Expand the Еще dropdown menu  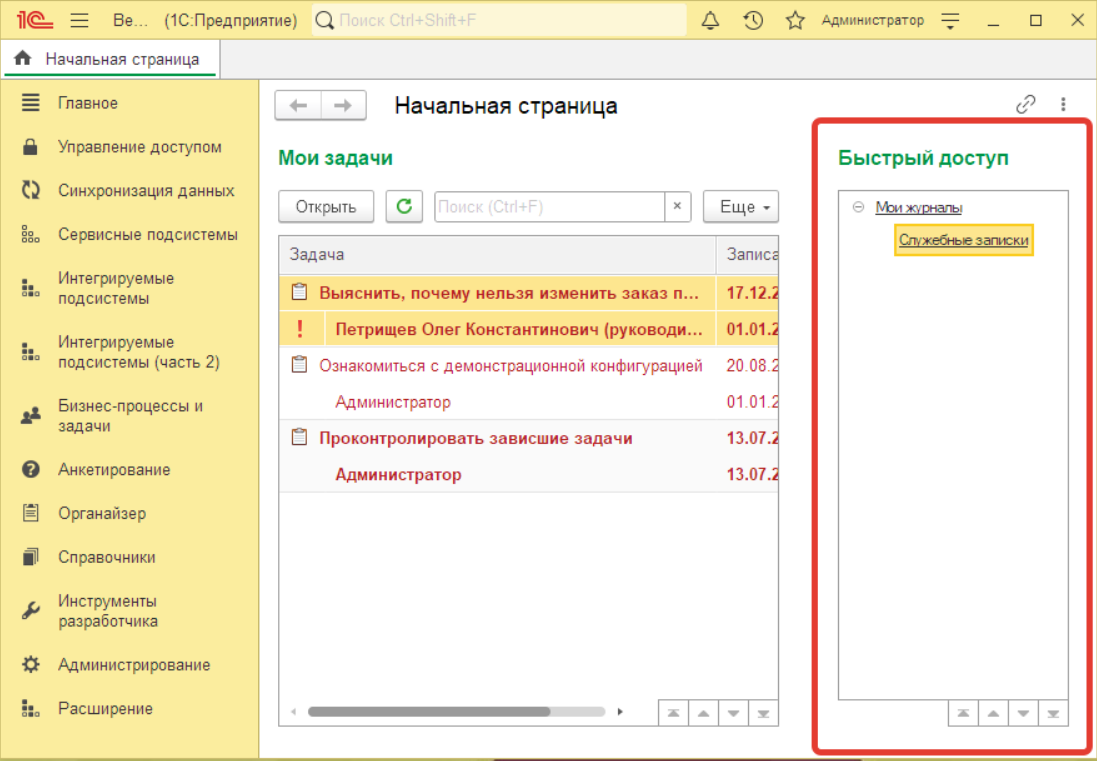[740, 207]
